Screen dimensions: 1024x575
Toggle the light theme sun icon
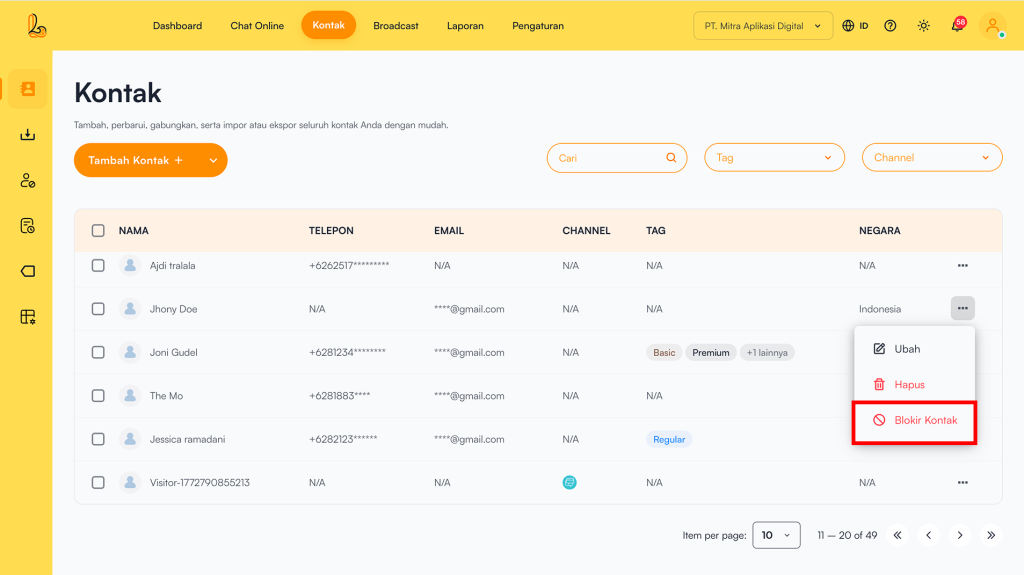923,26
